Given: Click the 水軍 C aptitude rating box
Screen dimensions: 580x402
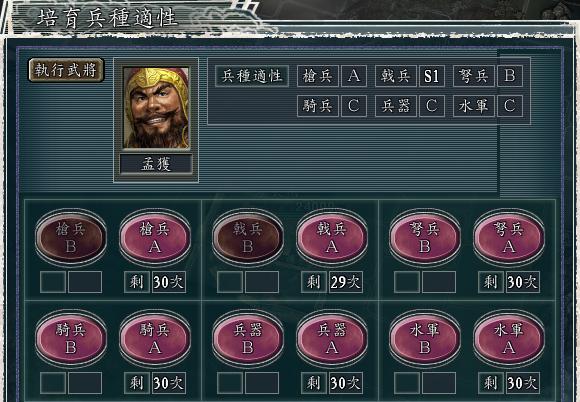Looking at the screenshot, I should [x=510, y=106].
